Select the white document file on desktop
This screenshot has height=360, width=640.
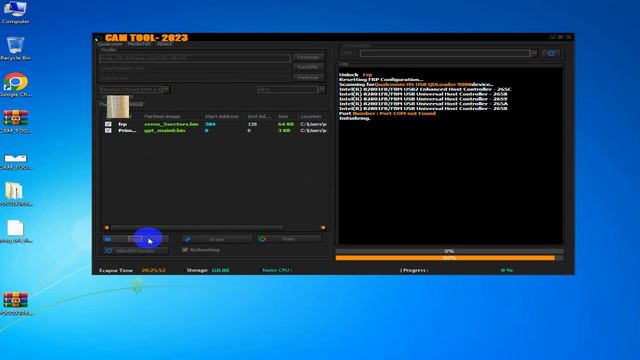coord(16,231)
